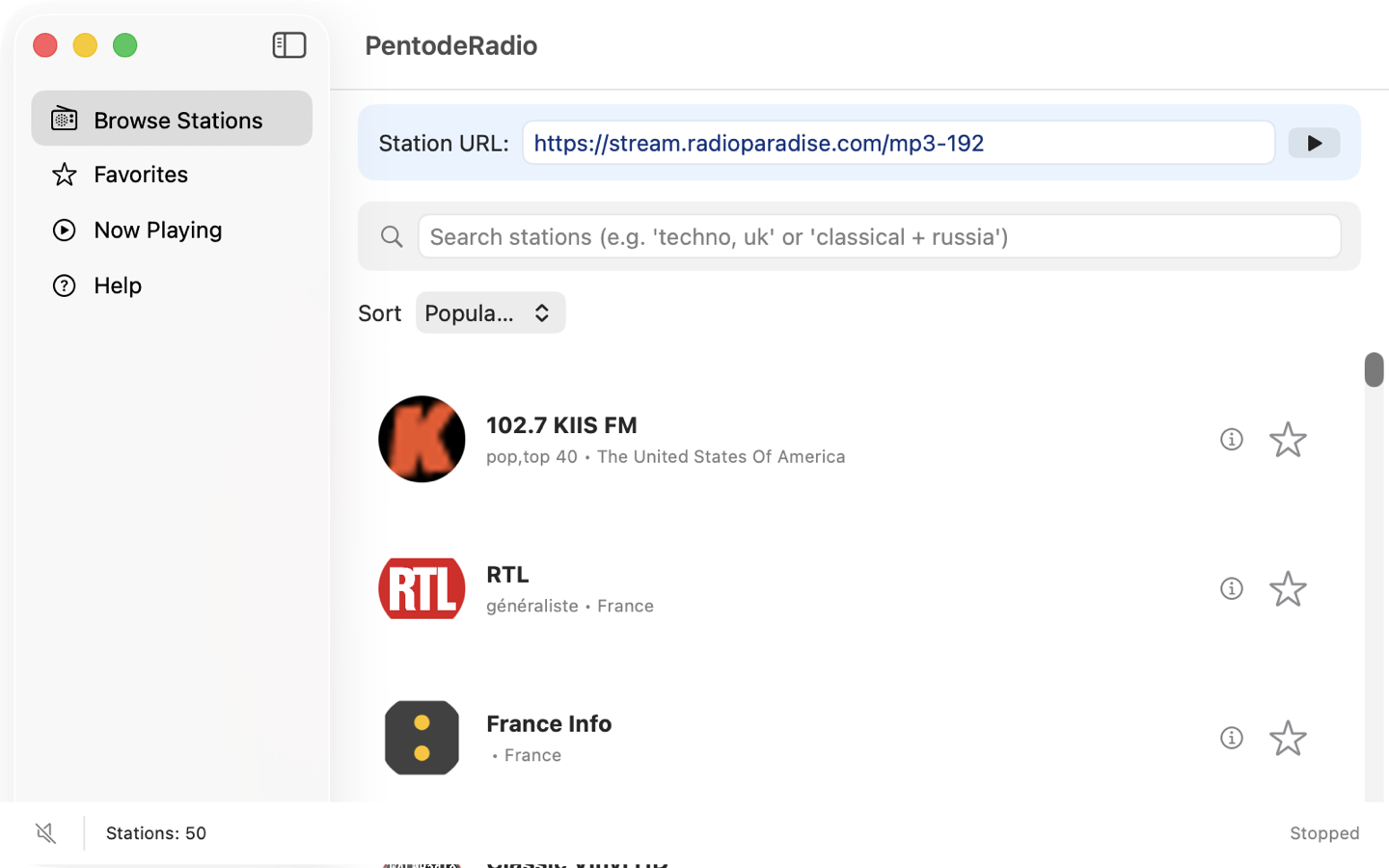Favorite the 102.7 KIIS FM station

coord(1288,440)
